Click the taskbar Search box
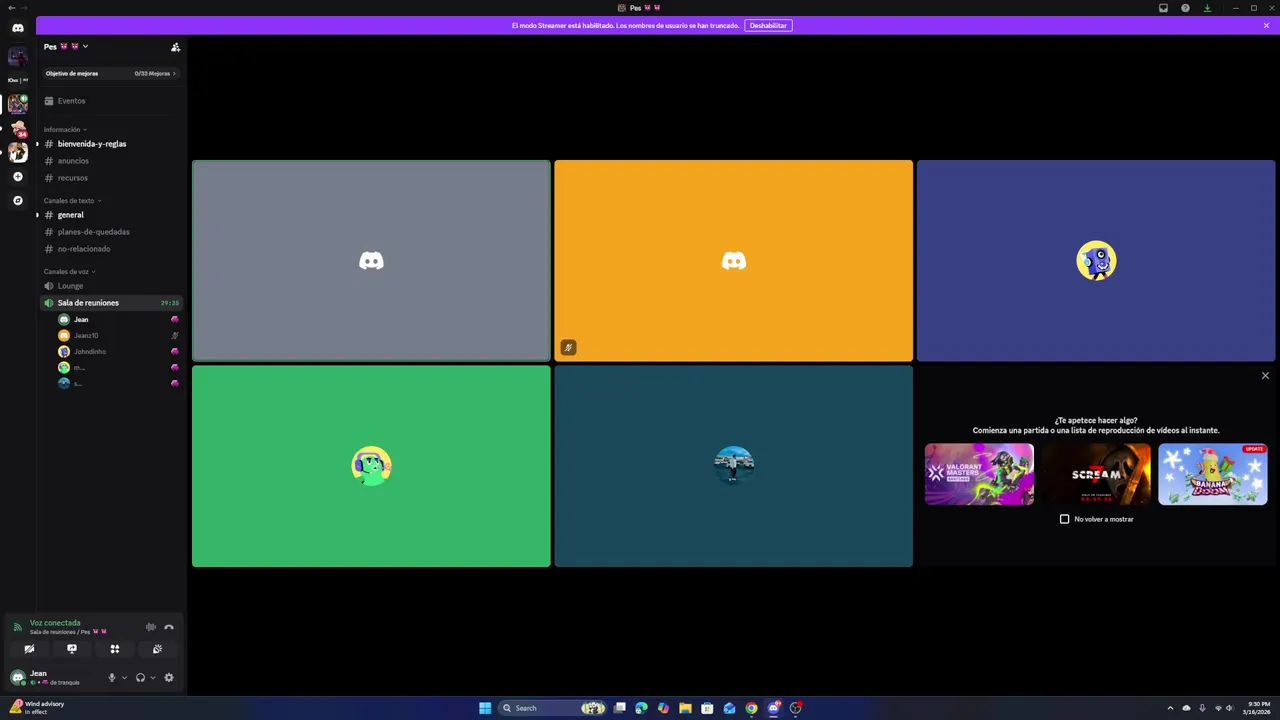Viewport: 1280px width, 720px height. tap(553, 708)
